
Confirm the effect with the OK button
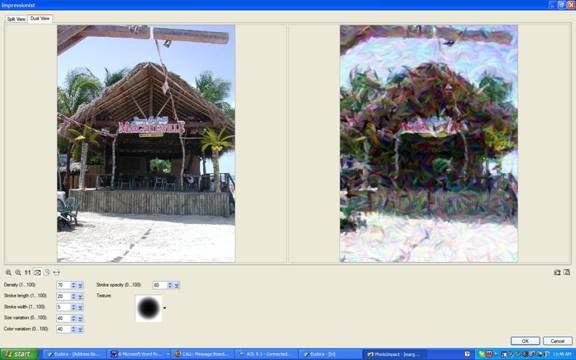pyautogui.click(x=525, y=341)
